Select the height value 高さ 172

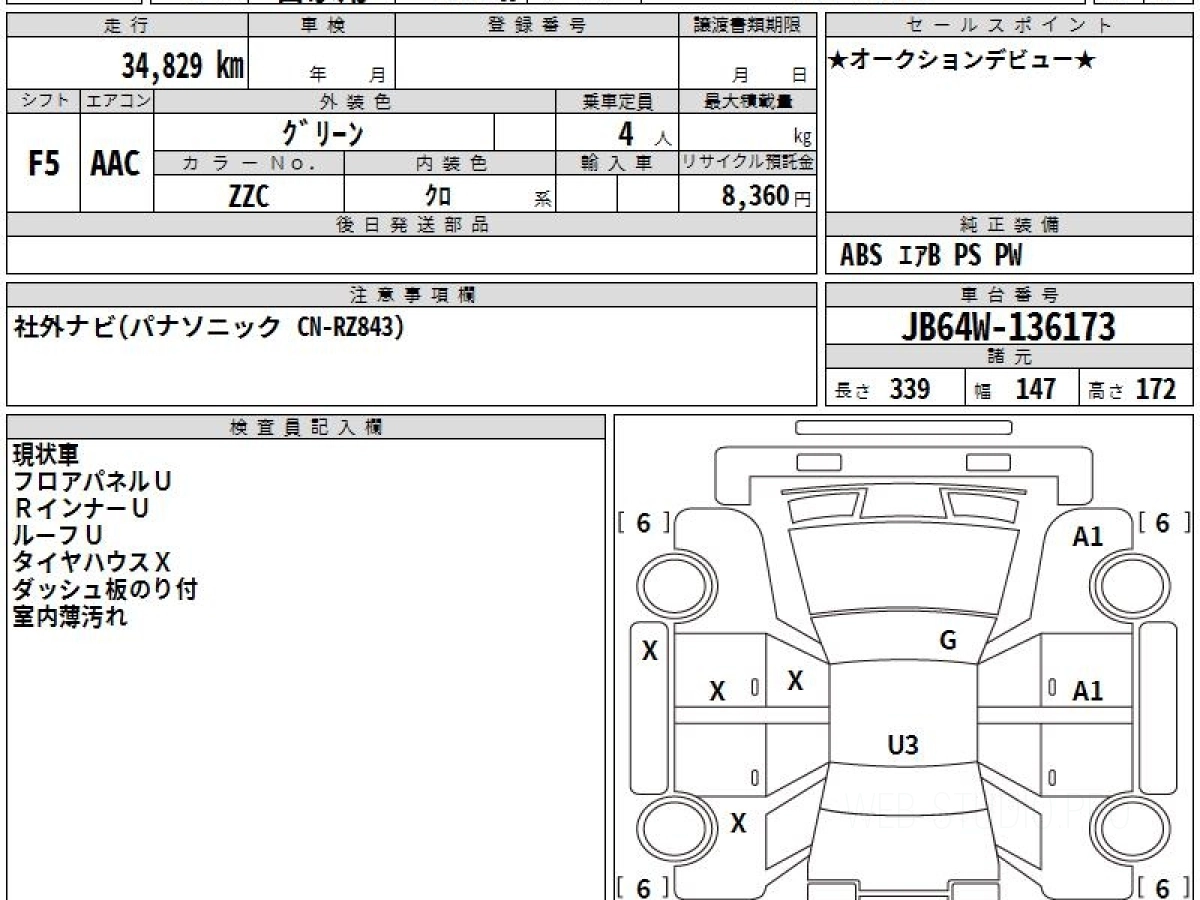1132,389
